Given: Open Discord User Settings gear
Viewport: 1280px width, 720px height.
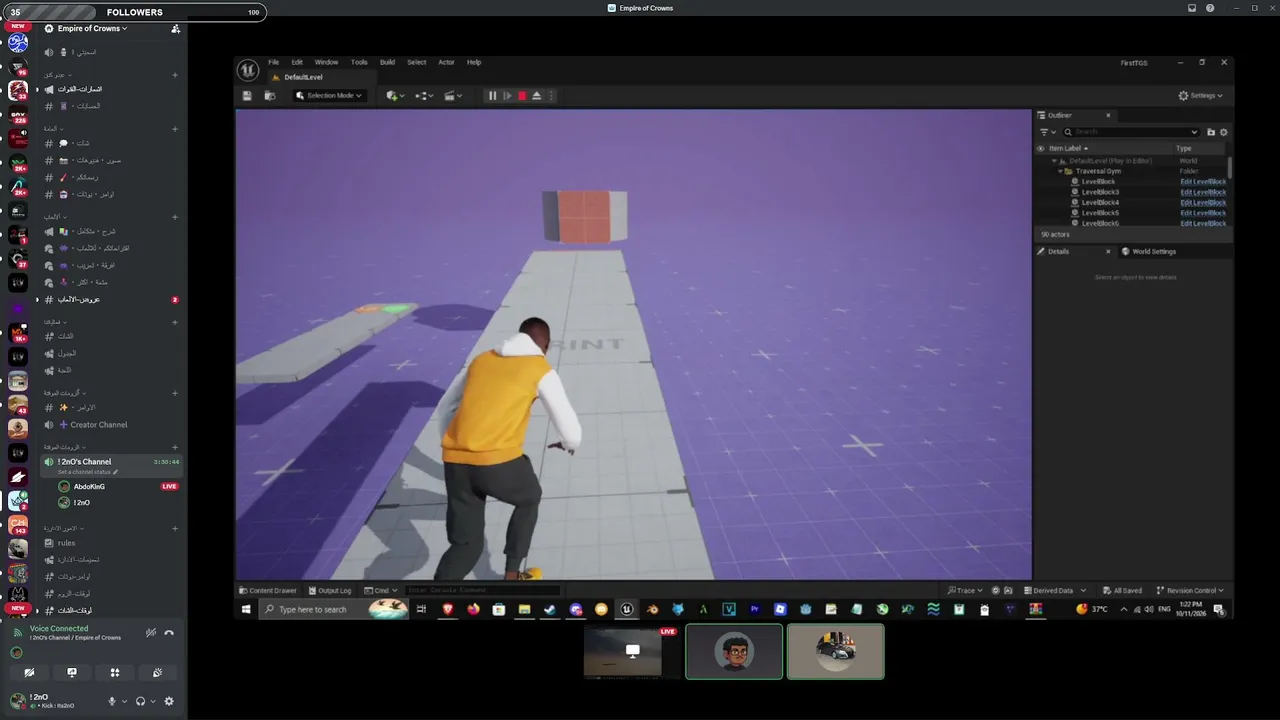Looking at the screenshot, I should pos(169,701).
